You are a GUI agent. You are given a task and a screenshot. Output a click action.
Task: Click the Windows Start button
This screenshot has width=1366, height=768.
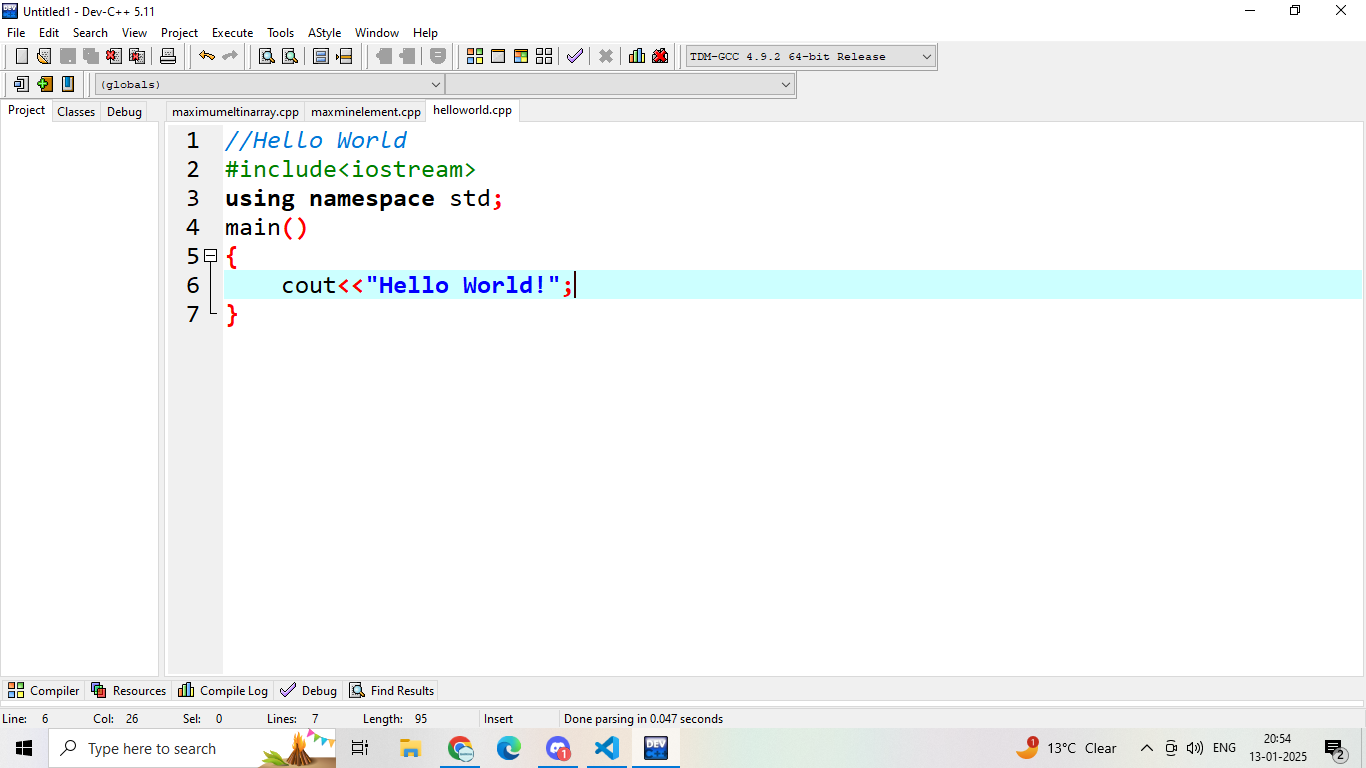24,748
